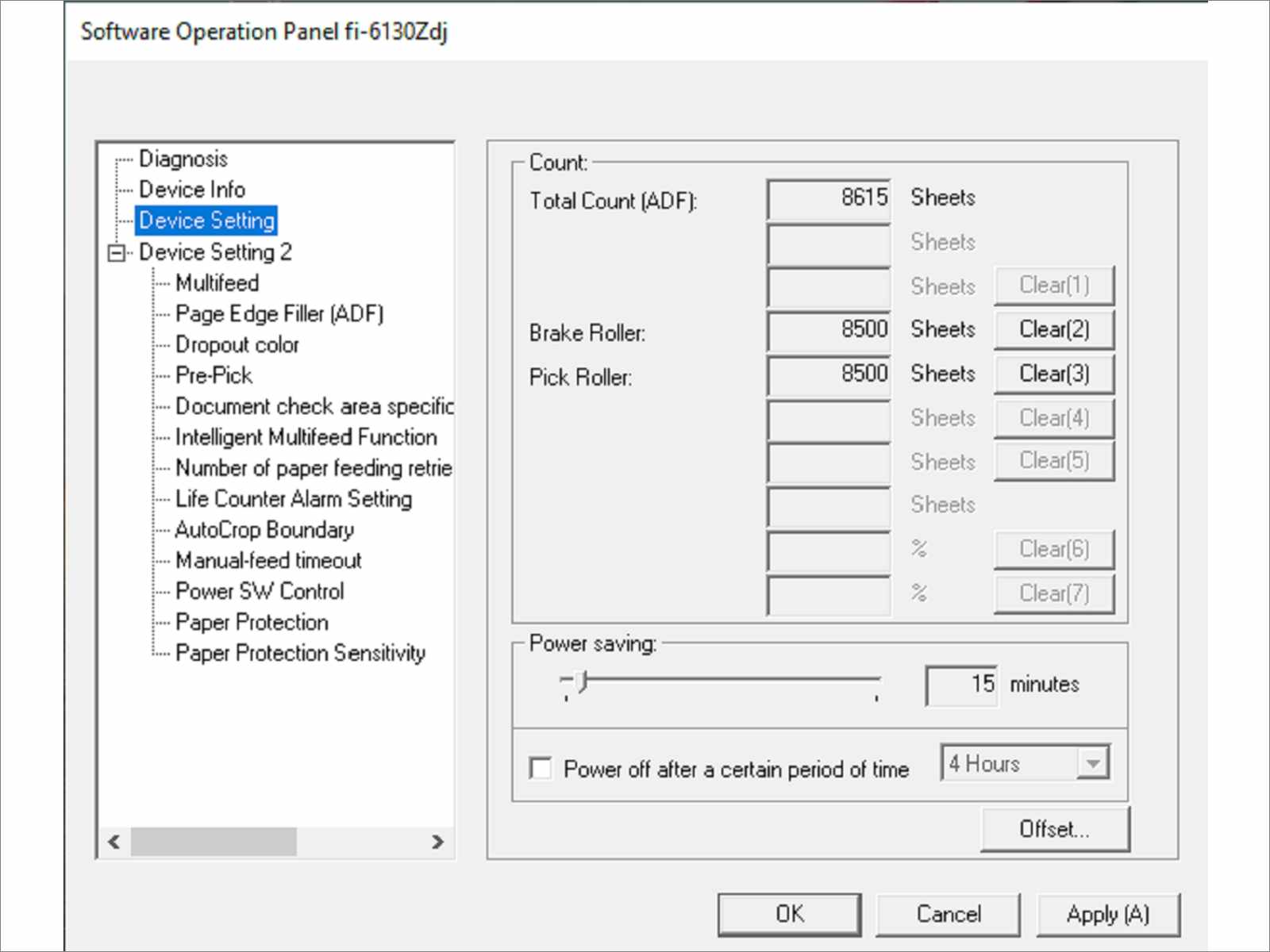1270x952 pixels.
Task: Select Manual-feed timeout
Action: point(268,561)
